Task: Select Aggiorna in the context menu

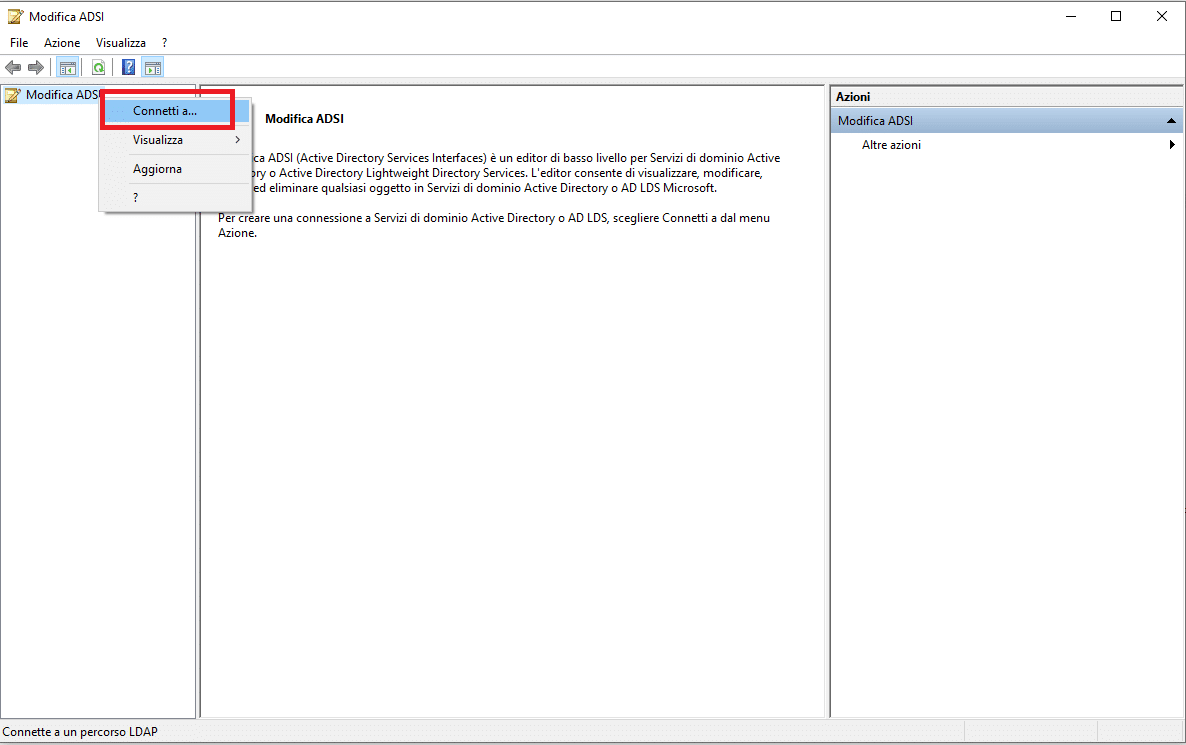Action: coord(175,169)
